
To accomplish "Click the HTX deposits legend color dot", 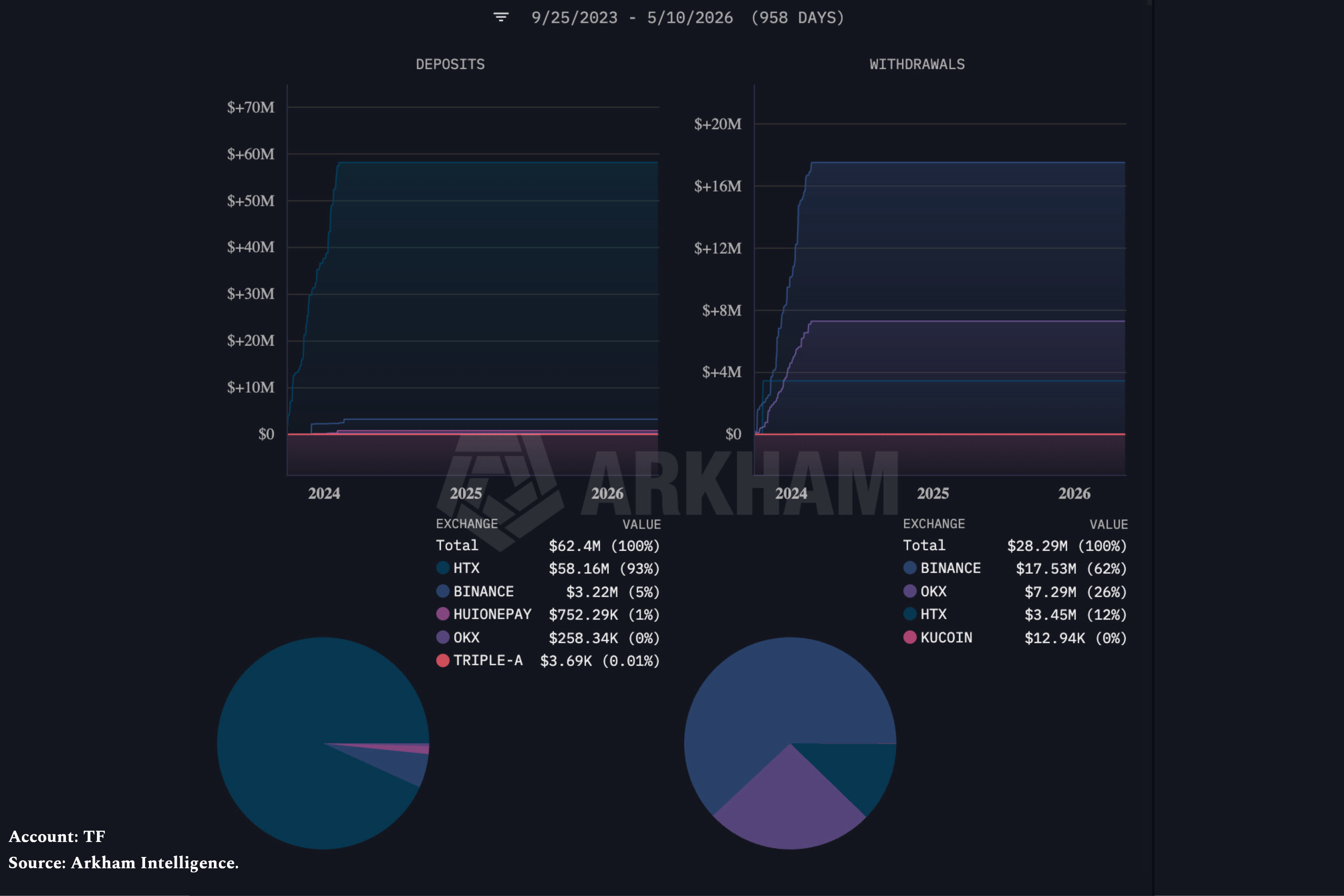I will coord(443,568).
